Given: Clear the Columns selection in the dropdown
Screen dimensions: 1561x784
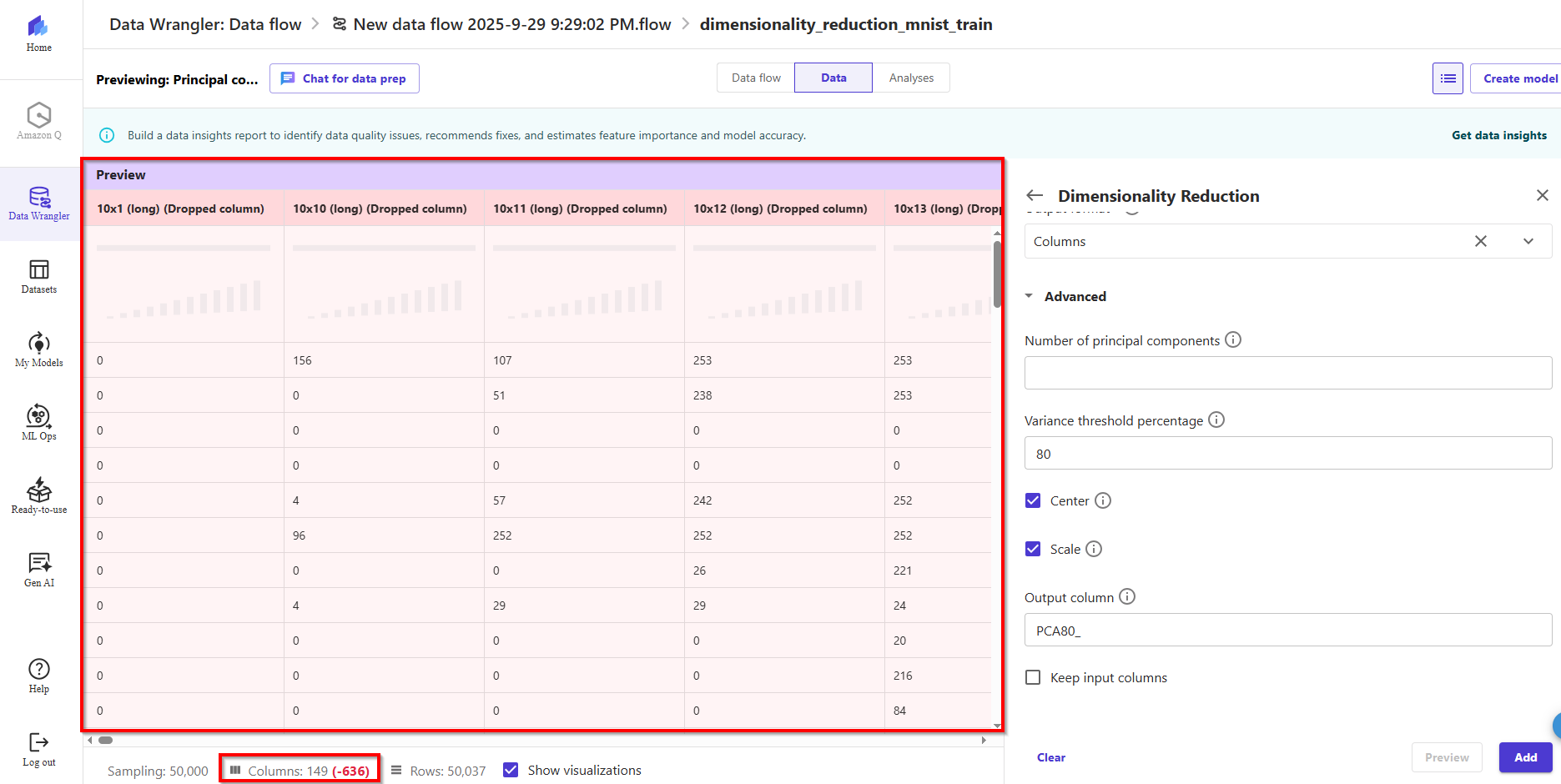Looking at the screenshot, I should pos(1480,241).
